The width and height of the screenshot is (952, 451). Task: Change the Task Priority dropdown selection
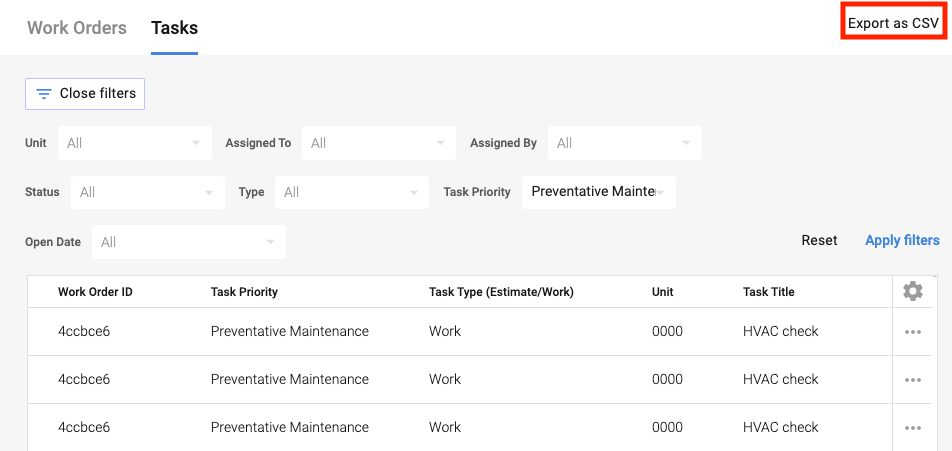pos(598,192)
